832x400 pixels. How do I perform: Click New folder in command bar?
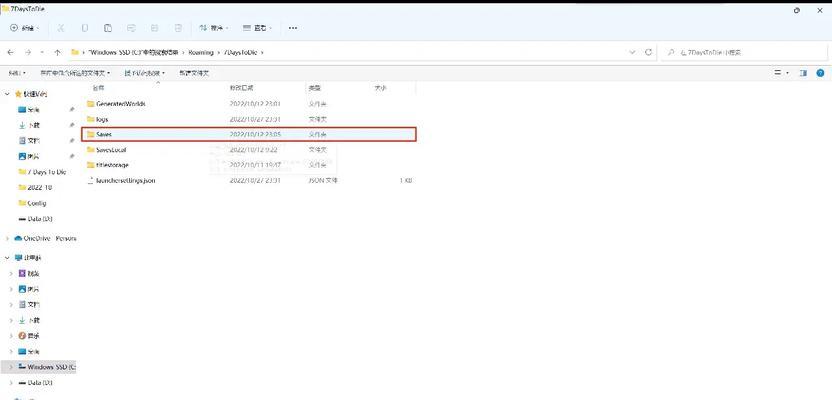pos(194,73)
